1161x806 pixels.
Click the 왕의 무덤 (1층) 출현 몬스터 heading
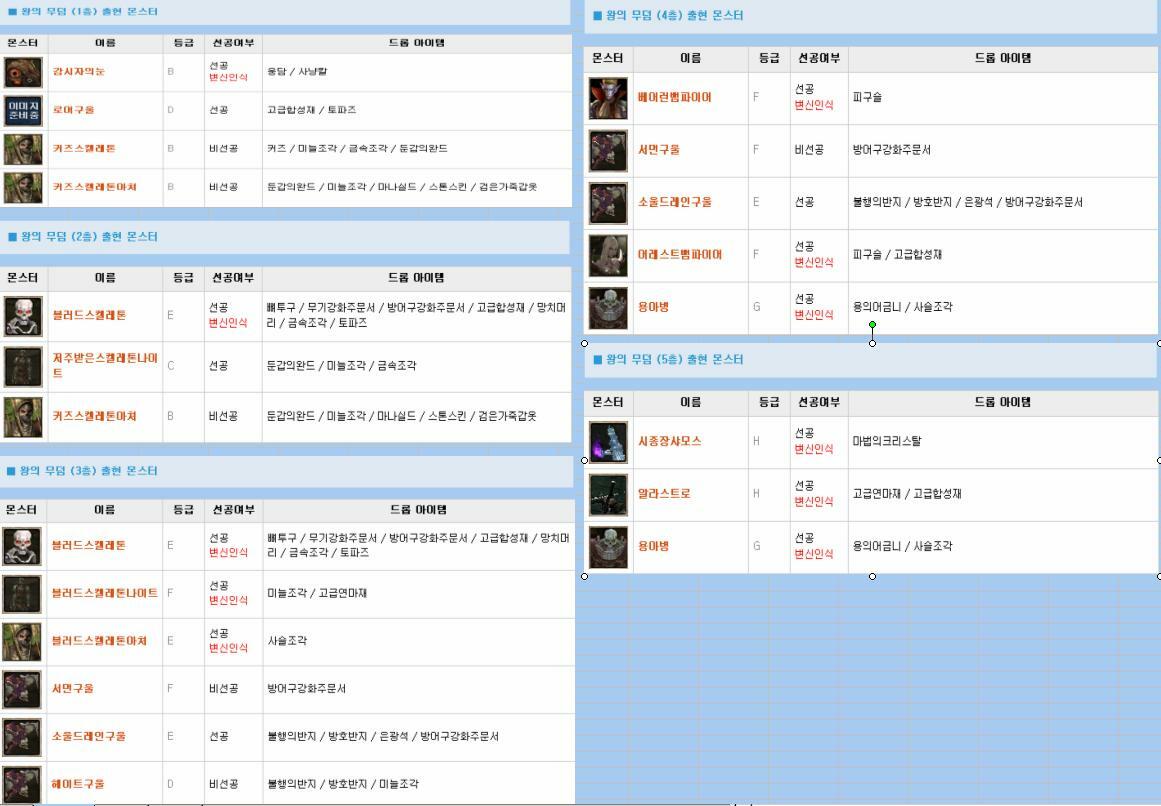pos(82,12)
